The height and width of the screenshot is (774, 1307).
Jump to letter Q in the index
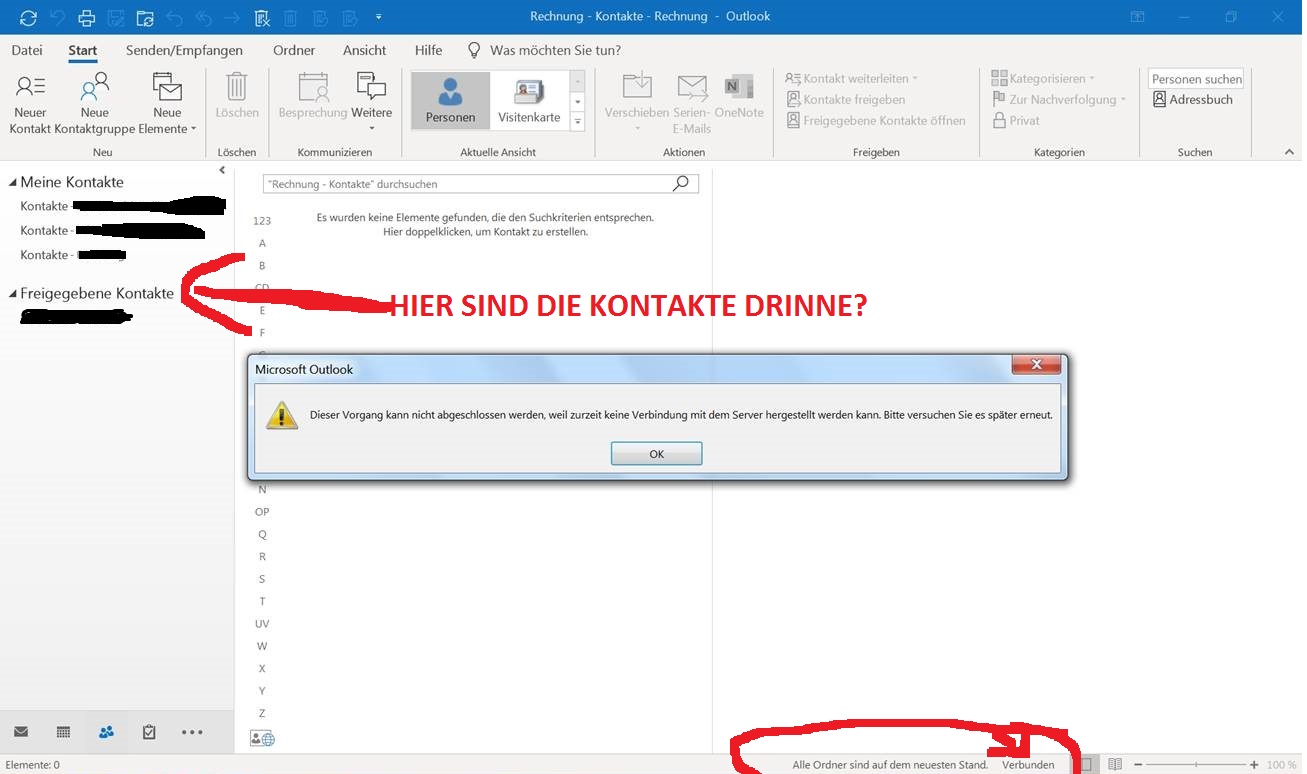[262, 534]
